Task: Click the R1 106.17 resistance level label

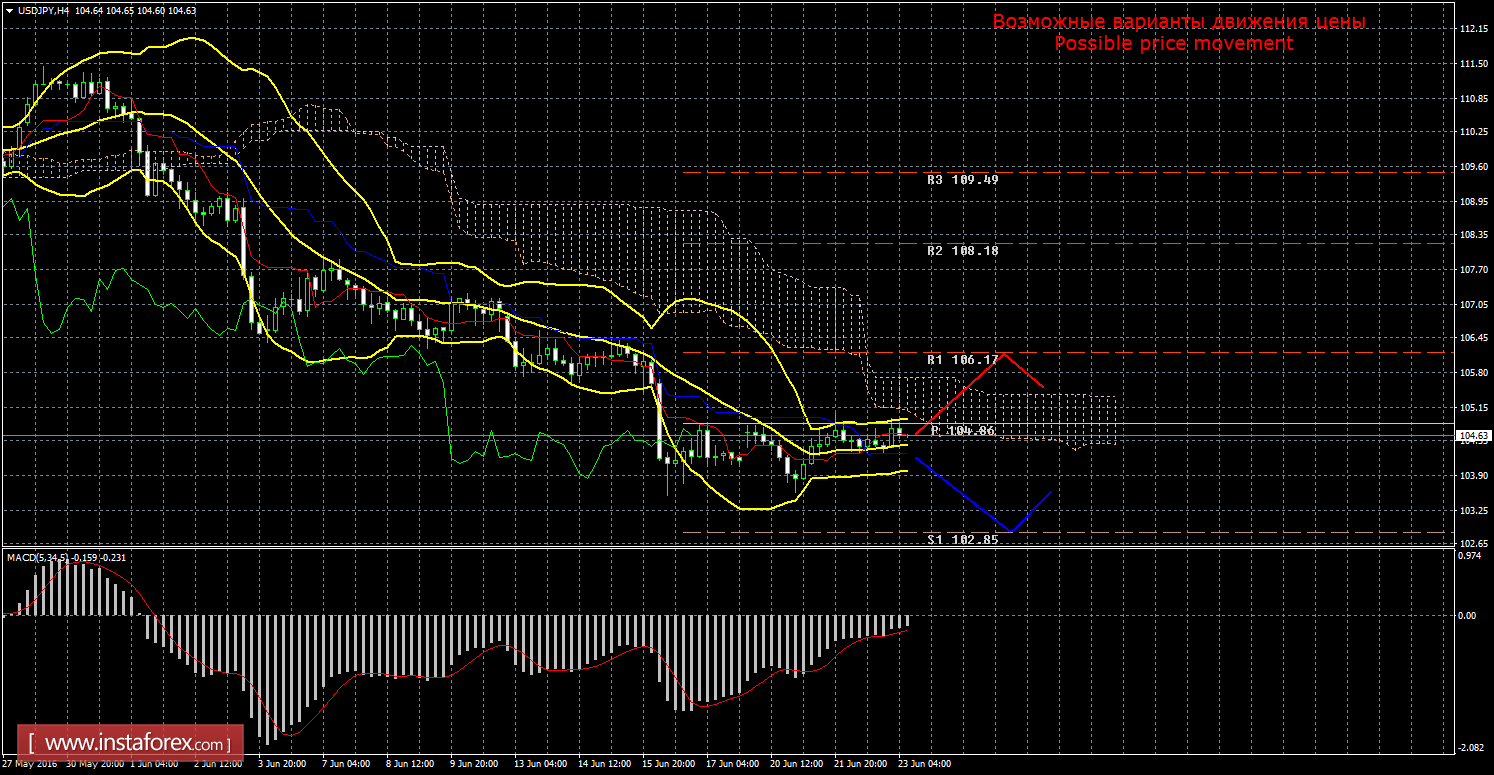Action: (x=962, y=359)
